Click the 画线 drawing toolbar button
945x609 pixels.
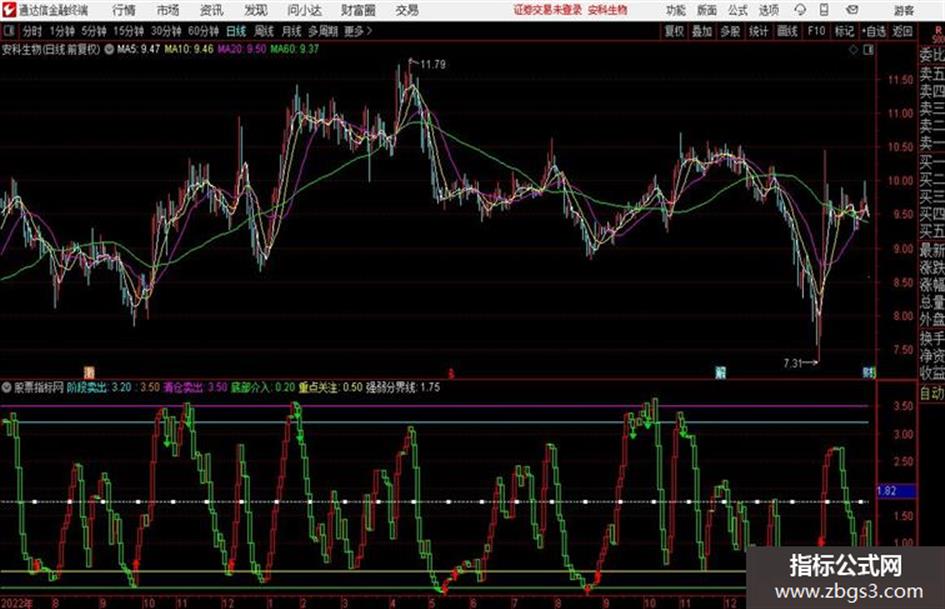pos(787,31)
